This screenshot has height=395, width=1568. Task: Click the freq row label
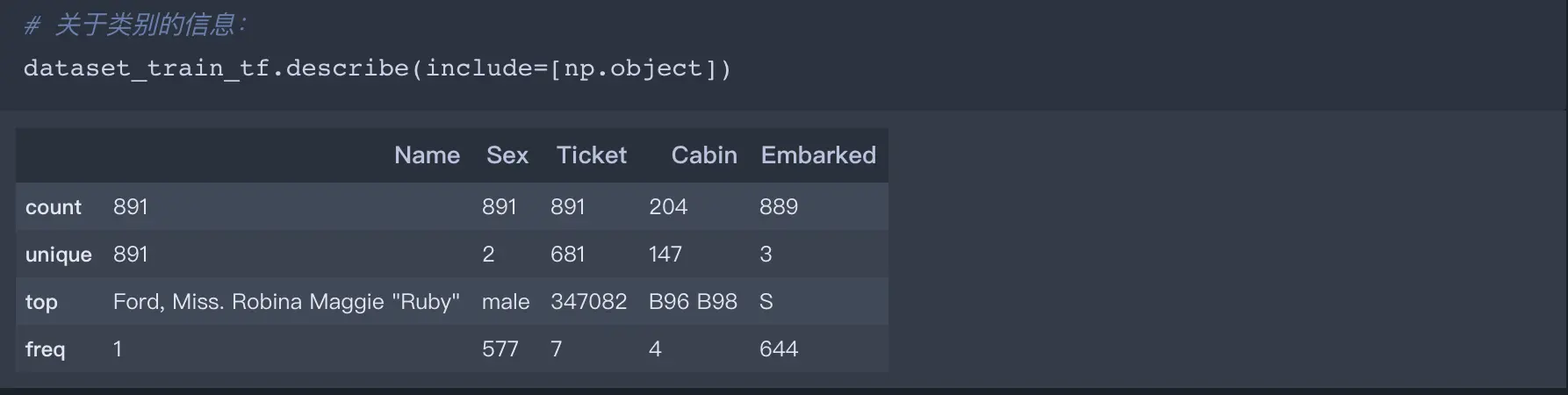point(45,349)
